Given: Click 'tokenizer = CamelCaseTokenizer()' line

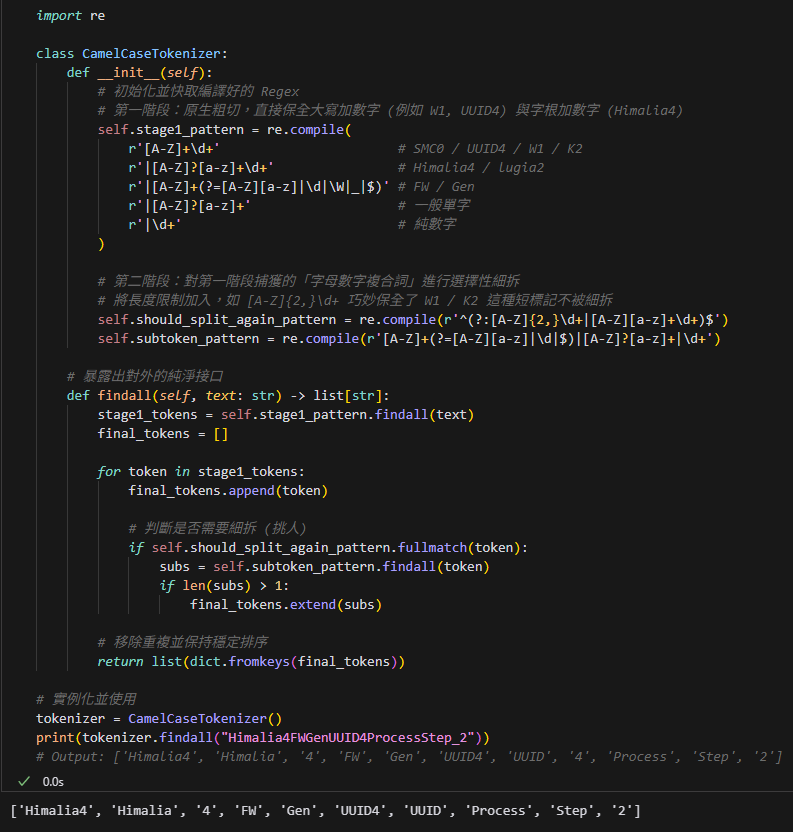Looking at the screenshot, I should point(159,718).
